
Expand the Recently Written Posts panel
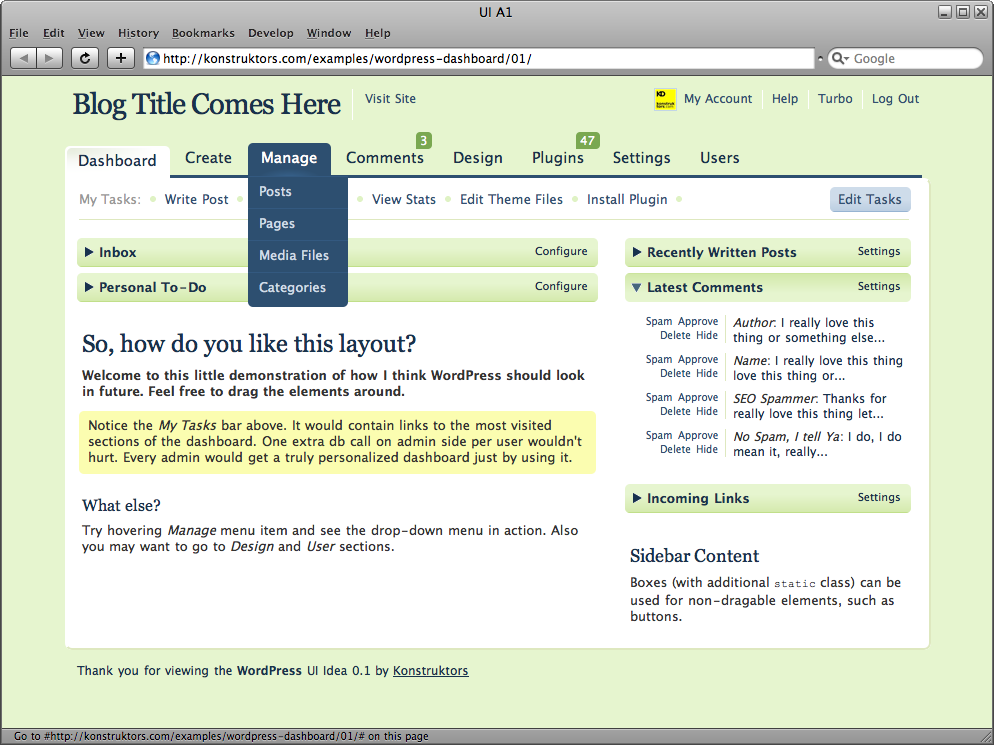(x=638, y=253)
